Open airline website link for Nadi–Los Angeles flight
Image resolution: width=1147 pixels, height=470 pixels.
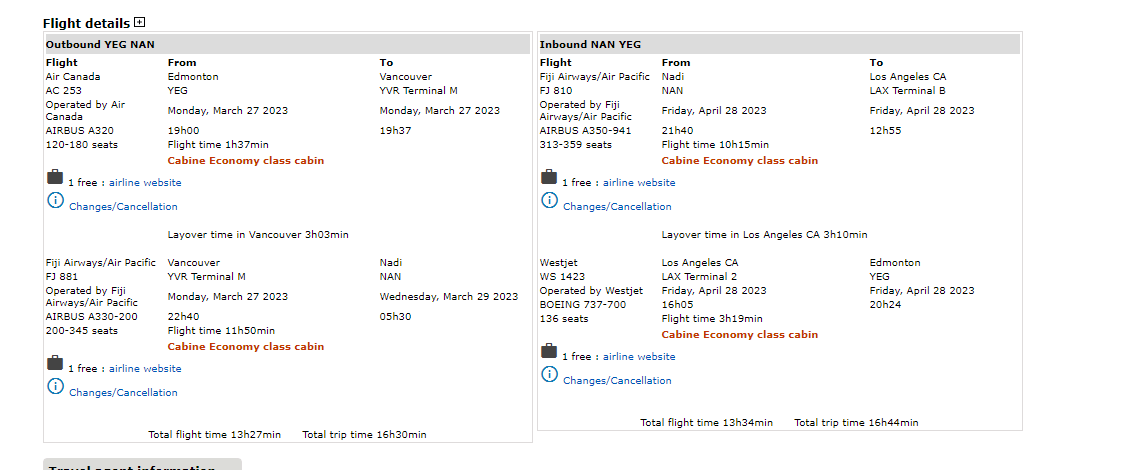coord(639,183)
